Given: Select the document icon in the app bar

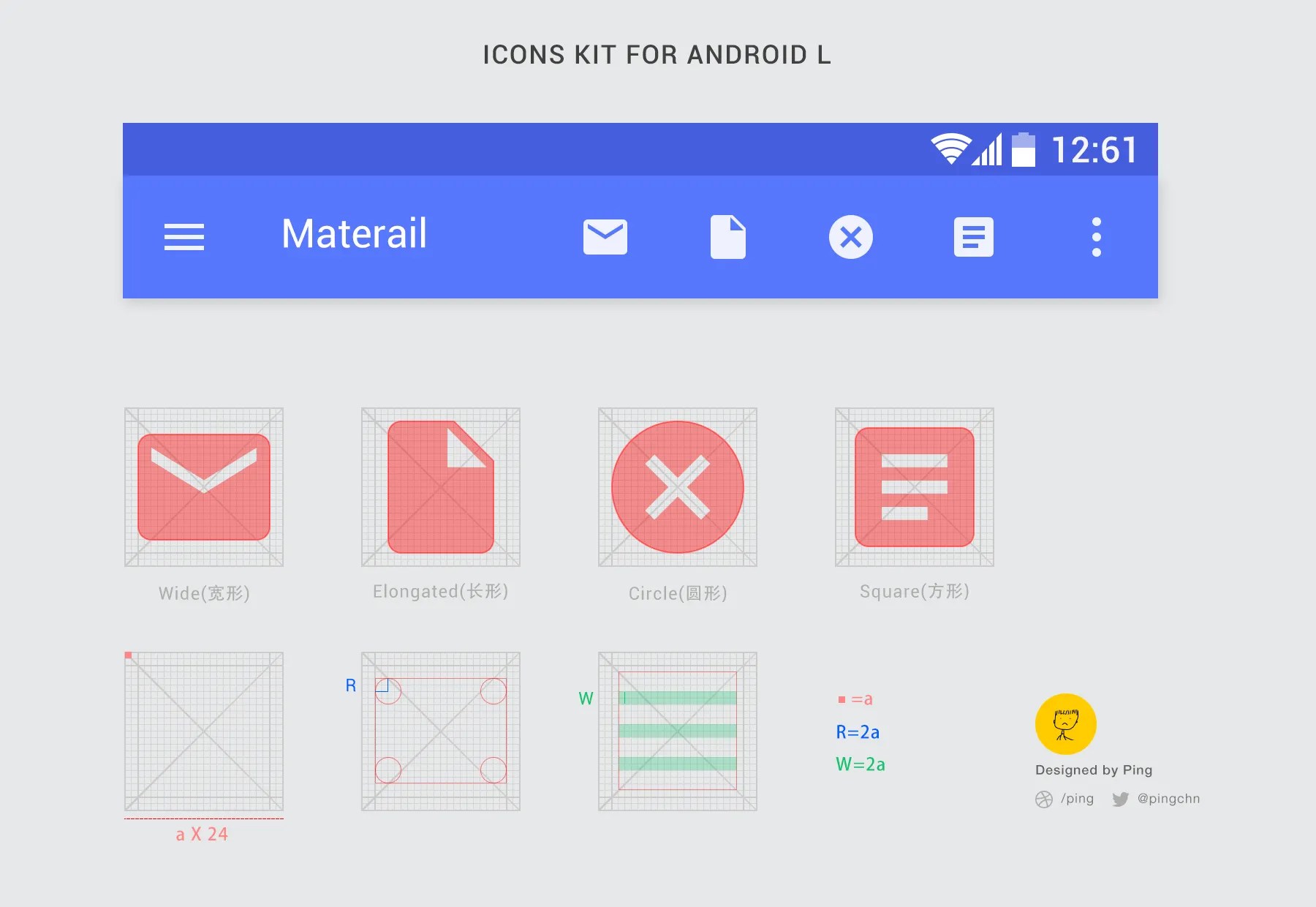Looking at the screenshot, I should [x=728, y=236].
